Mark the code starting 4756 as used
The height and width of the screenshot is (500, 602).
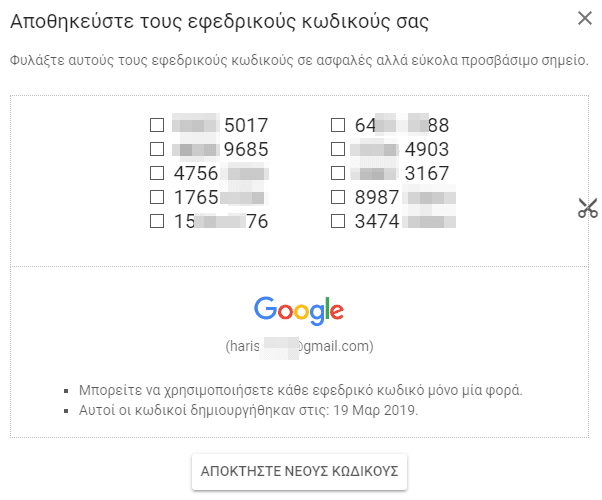pos(157,173)
